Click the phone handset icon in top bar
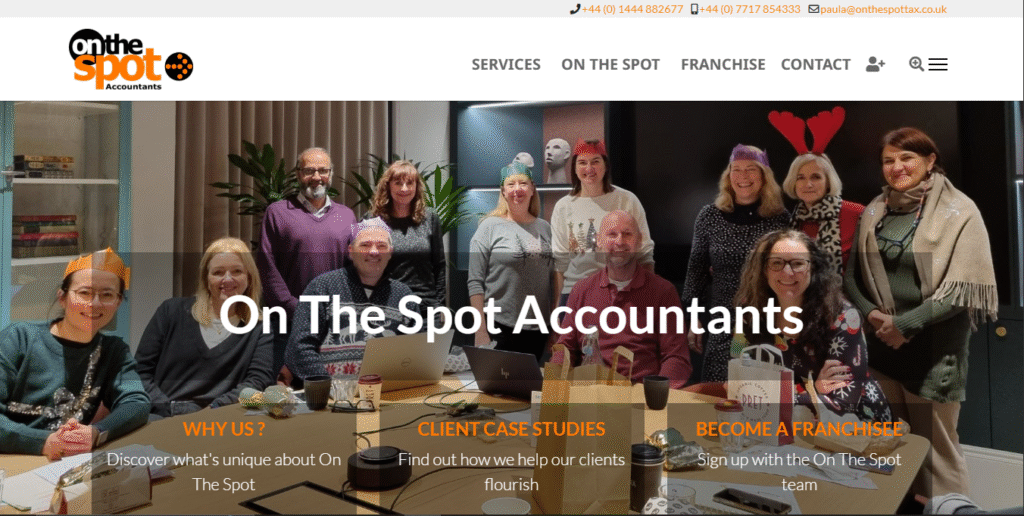The image size is (1024, 516). (575, 9)
